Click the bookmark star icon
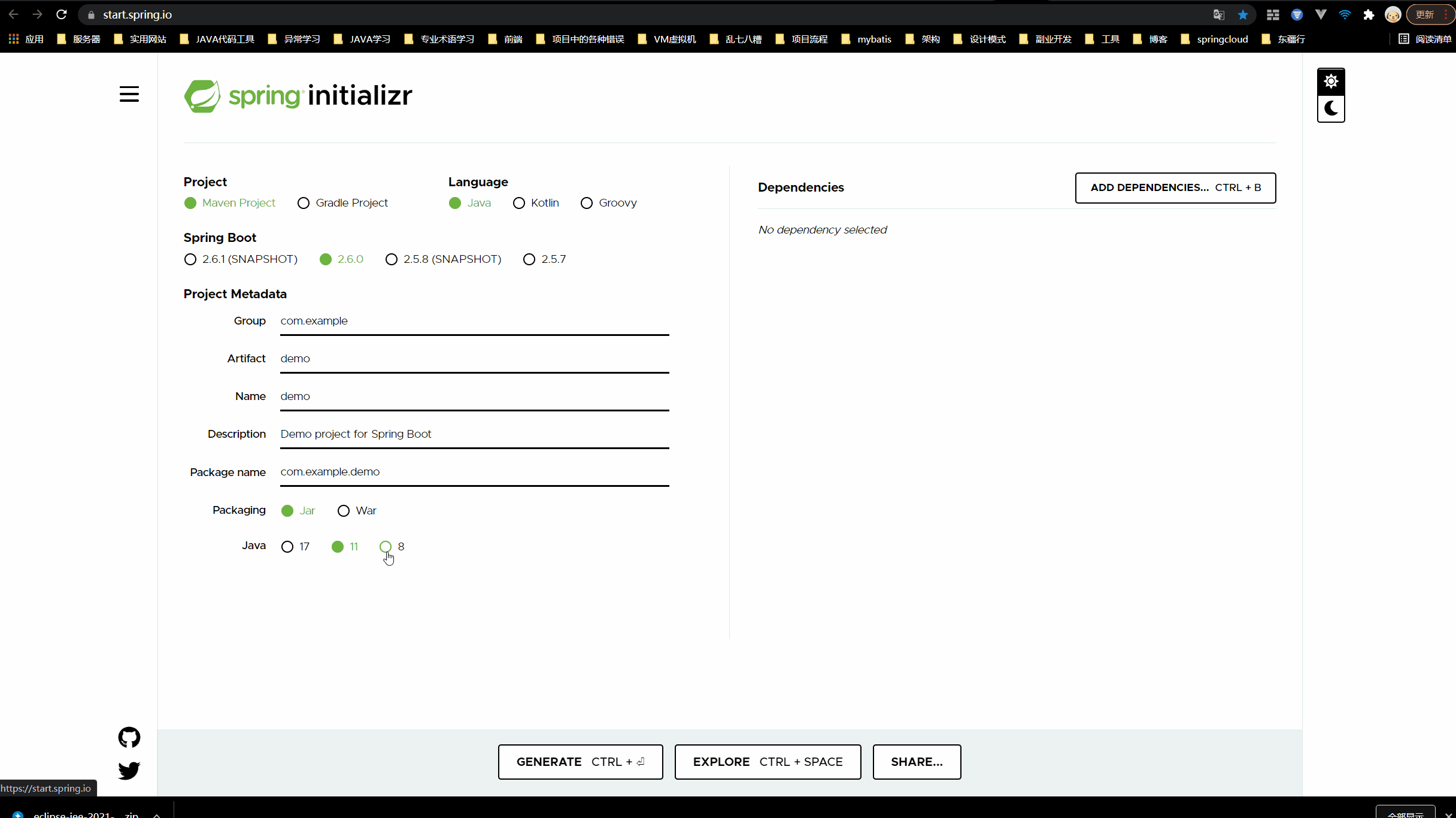1456x818 pixels. [1243, 14]
